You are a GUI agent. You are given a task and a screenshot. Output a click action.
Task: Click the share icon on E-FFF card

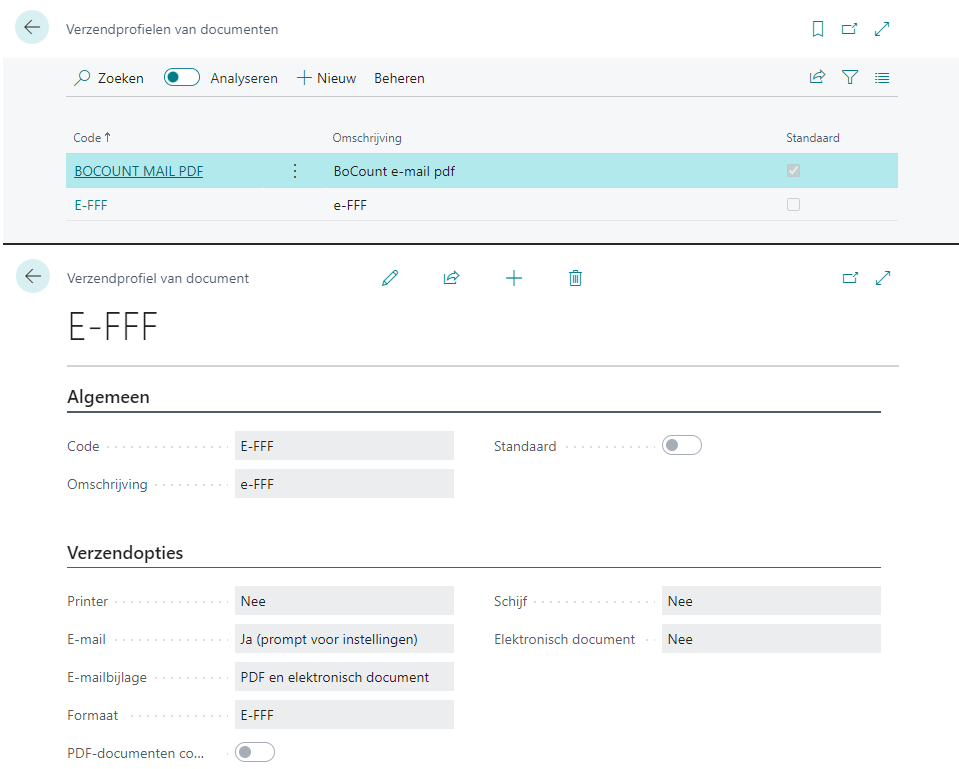pos(451,278)
